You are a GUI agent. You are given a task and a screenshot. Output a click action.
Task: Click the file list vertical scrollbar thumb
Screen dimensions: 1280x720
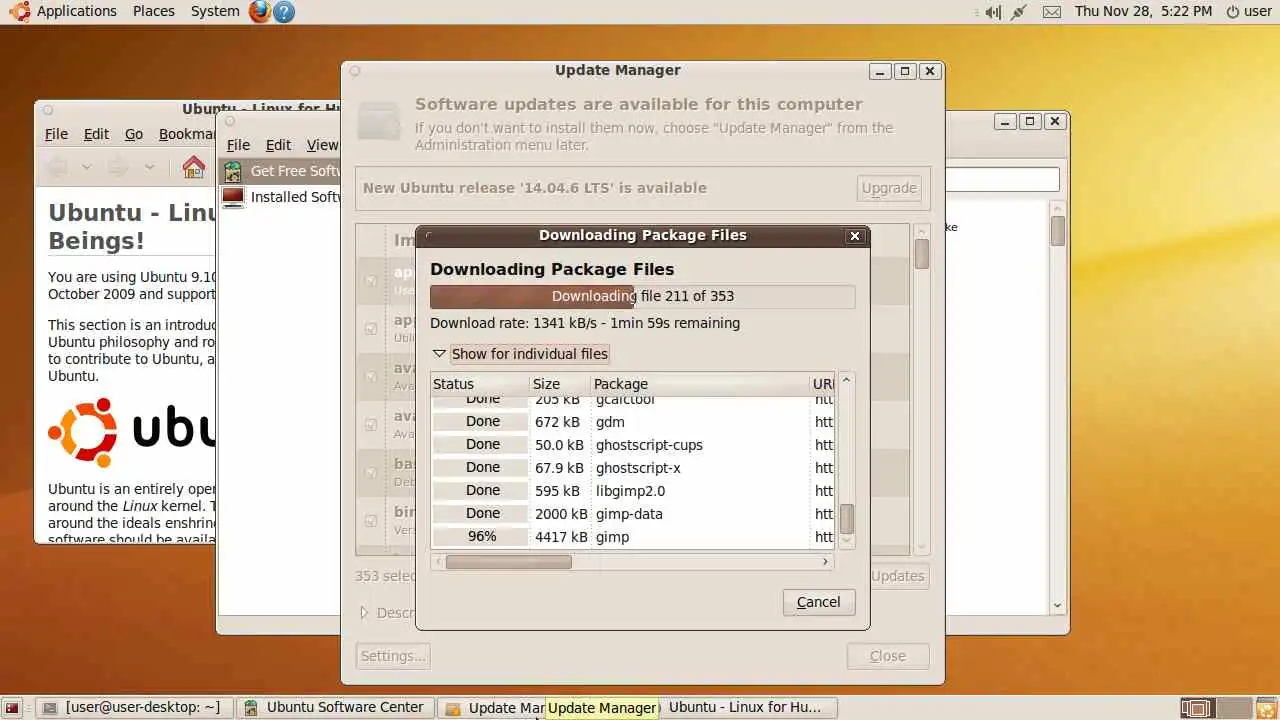[847, 519]
